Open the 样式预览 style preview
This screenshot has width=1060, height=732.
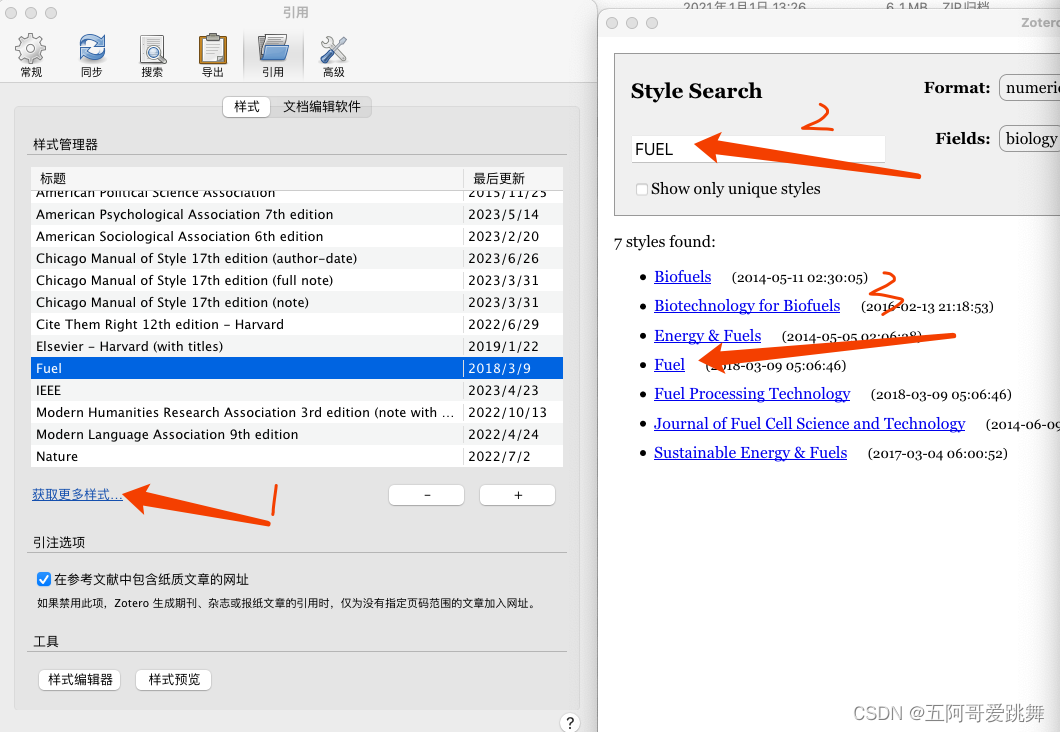174,679
